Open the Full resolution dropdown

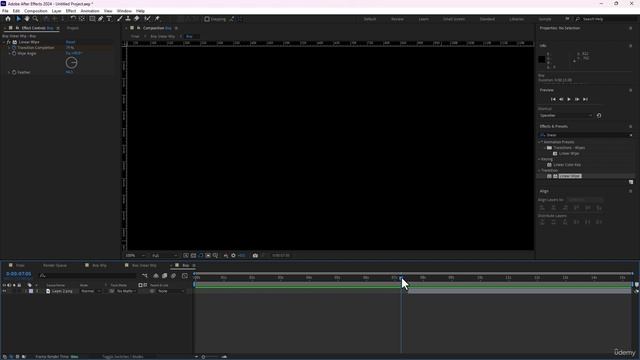click(x=164, y=256)
